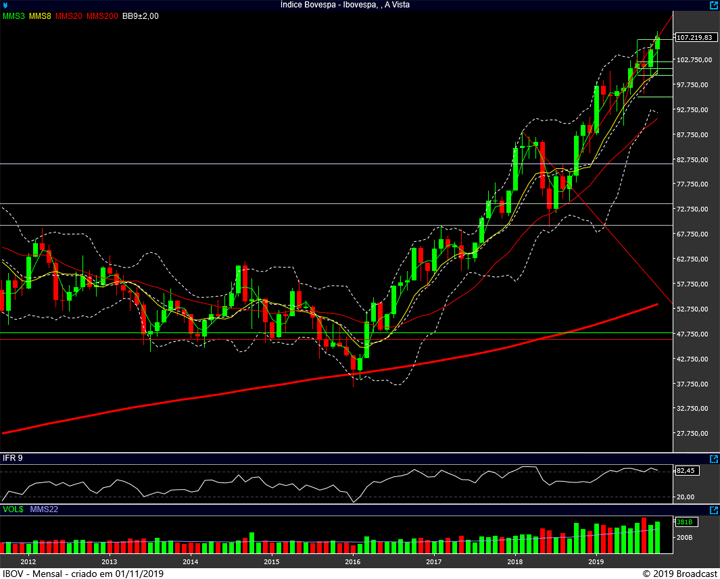Viewport: 720px width, 579px height.
Task: Click the IFR value 82,45 tag
Action: (x=687, y=470)
